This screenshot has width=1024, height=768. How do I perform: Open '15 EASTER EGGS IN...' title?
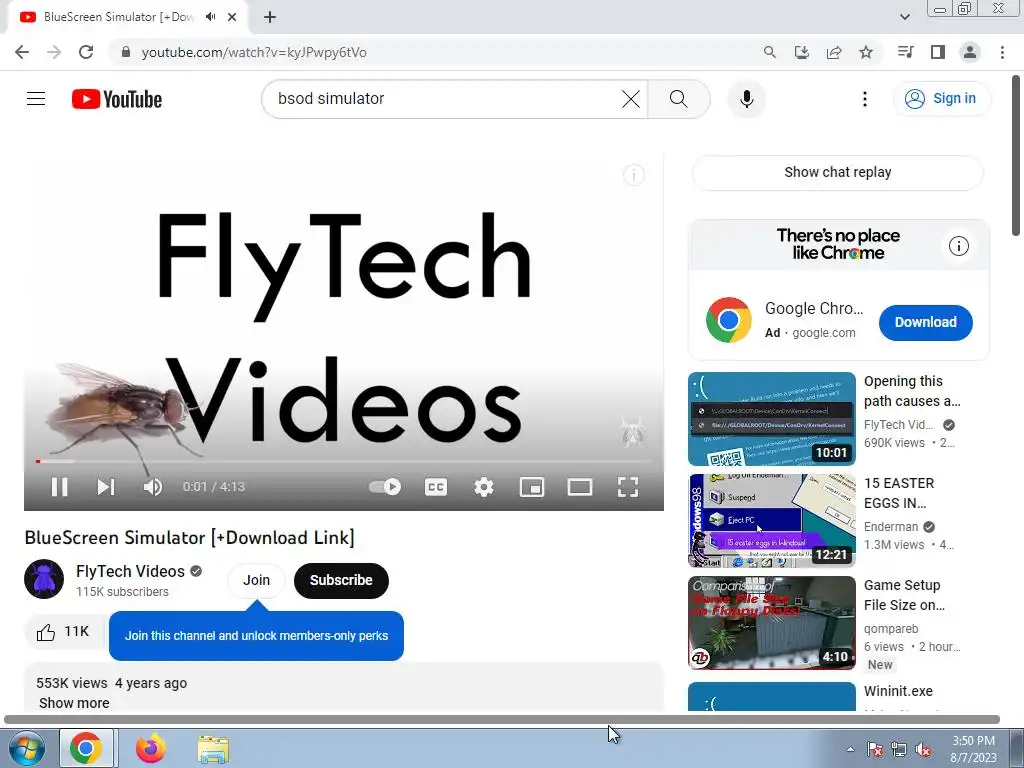[899, 493]
